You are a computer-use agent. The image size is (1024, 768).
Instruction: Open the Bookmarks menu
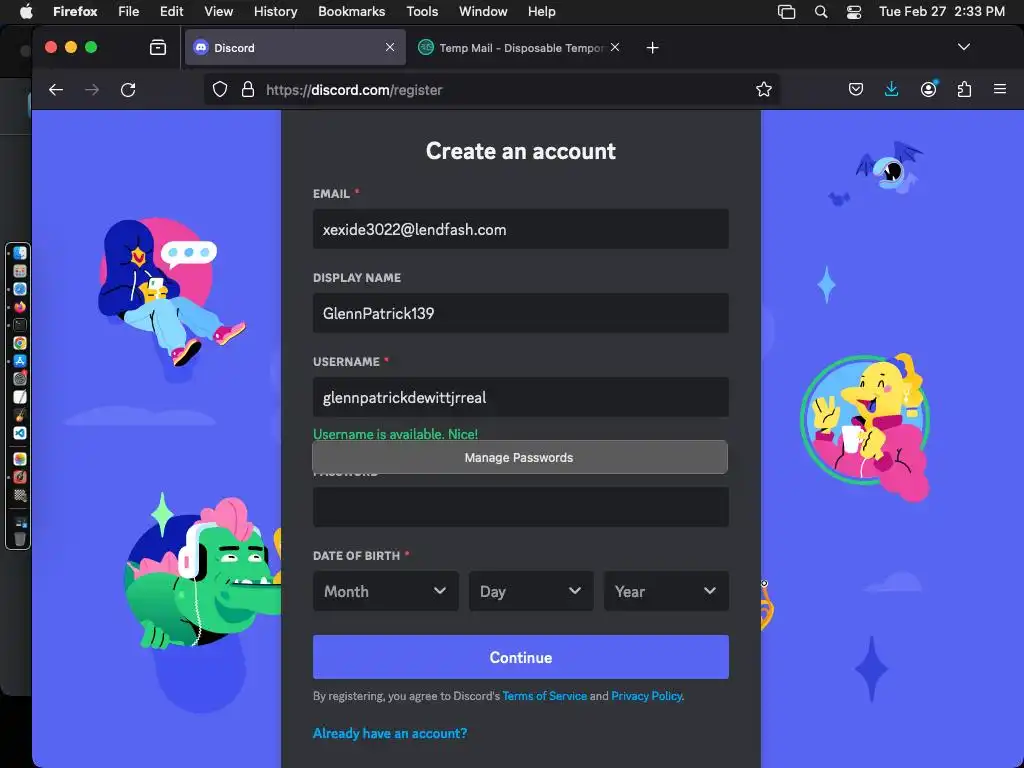coord(351,12)
